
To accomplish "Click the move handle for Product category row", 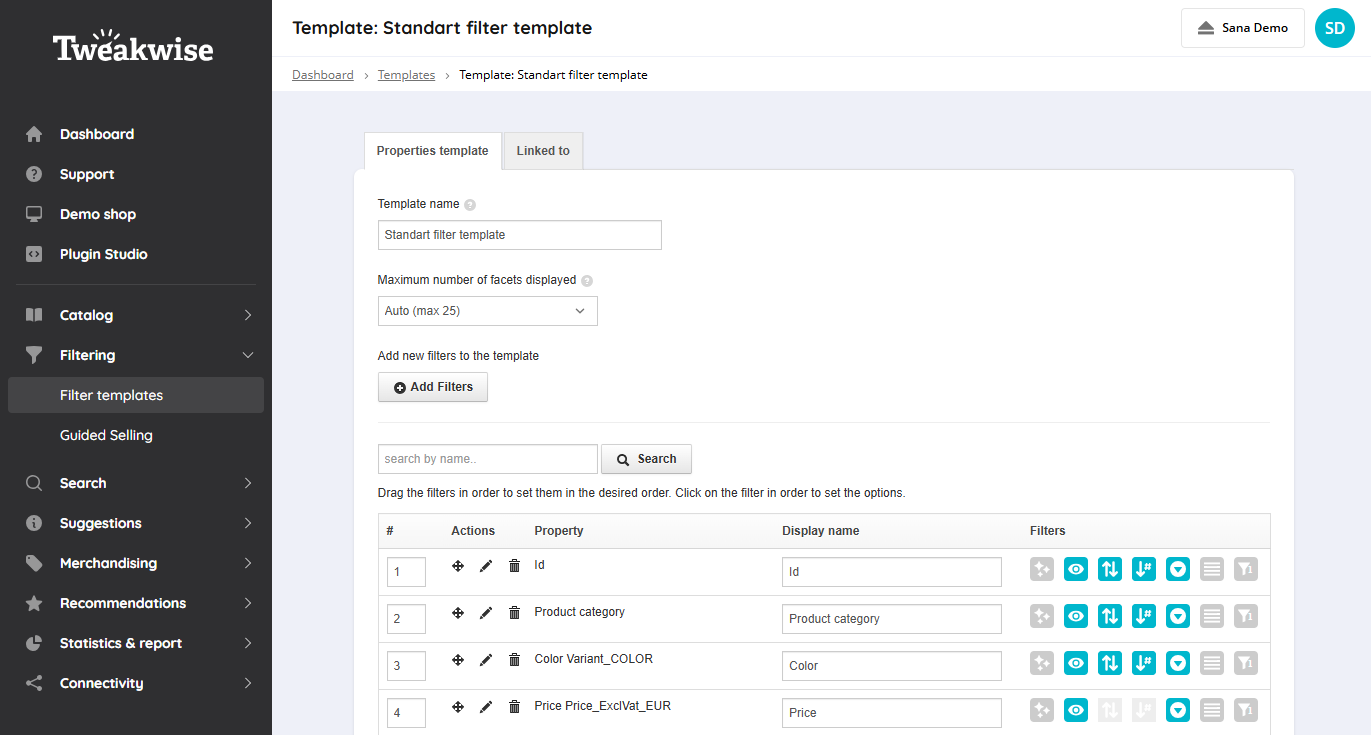I will pos(458,613).
